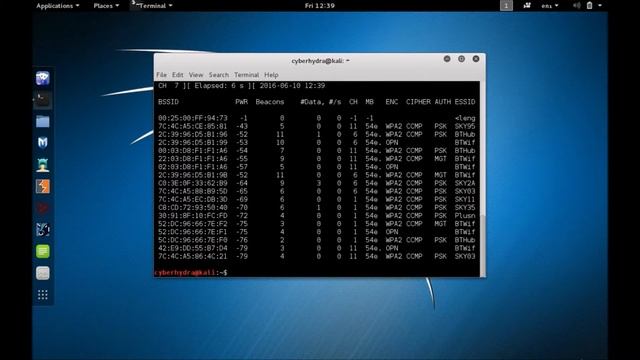Click BSSID 42:E9:DD:55:B7:D4
Image resolution: width=640 pixels, height=360 pixels.
point(193,248)
